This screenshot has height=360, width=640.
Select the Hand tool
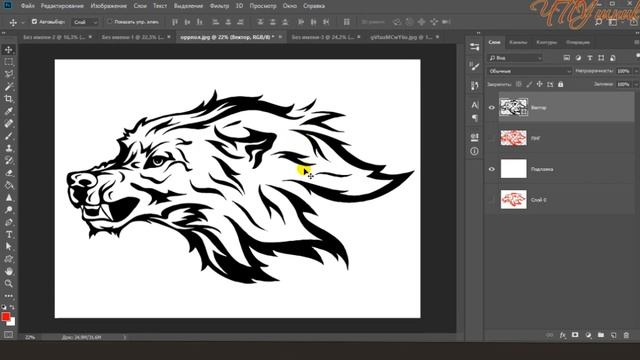9,271
